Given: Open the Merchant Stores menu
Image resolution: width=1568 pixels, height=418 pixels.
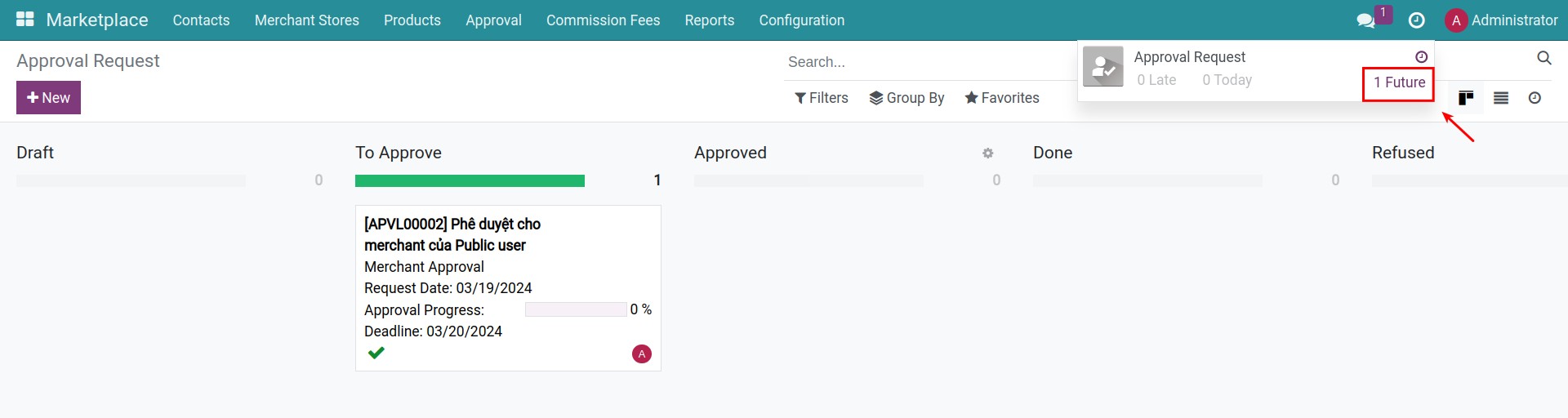Looking at the screenshot, I should click(x=307, y=20).
